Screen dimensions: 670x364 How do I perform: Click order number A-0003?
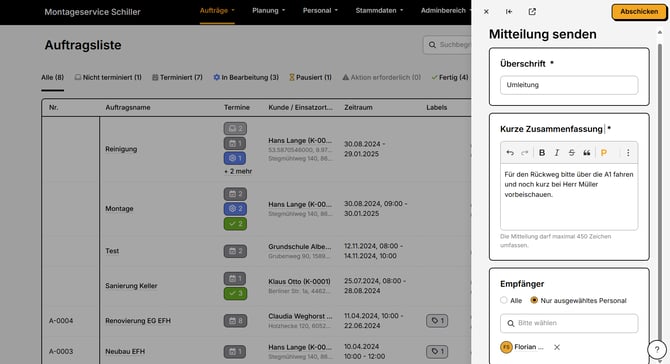(61, 352)
